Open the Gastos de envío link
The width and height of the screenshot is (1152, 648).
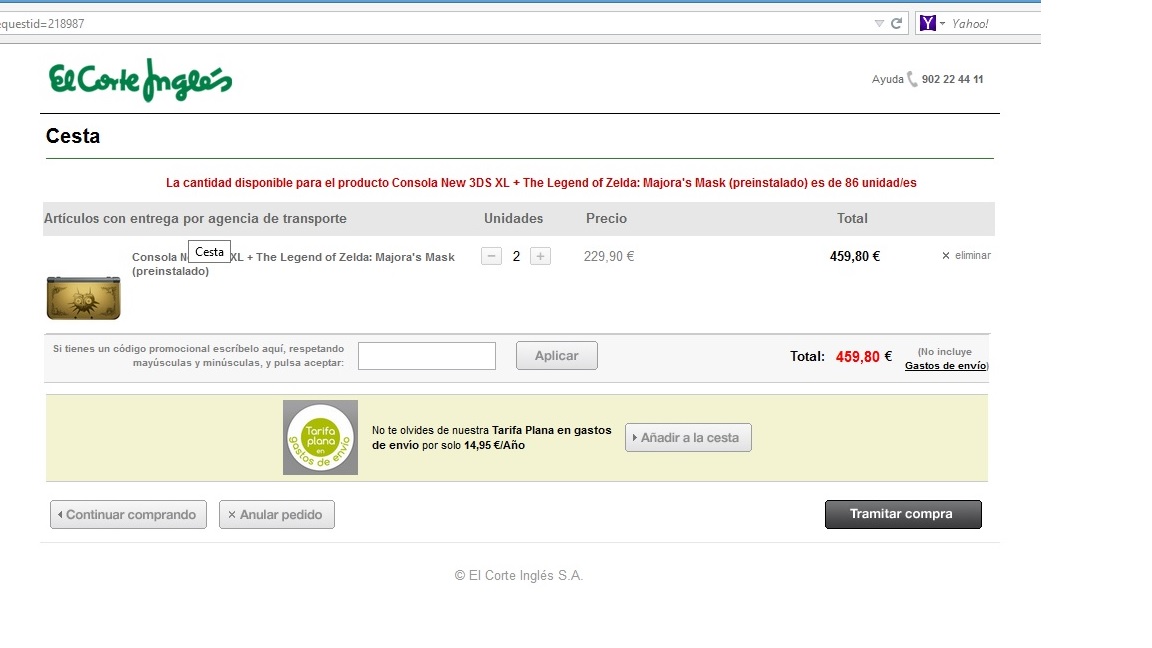946,365
